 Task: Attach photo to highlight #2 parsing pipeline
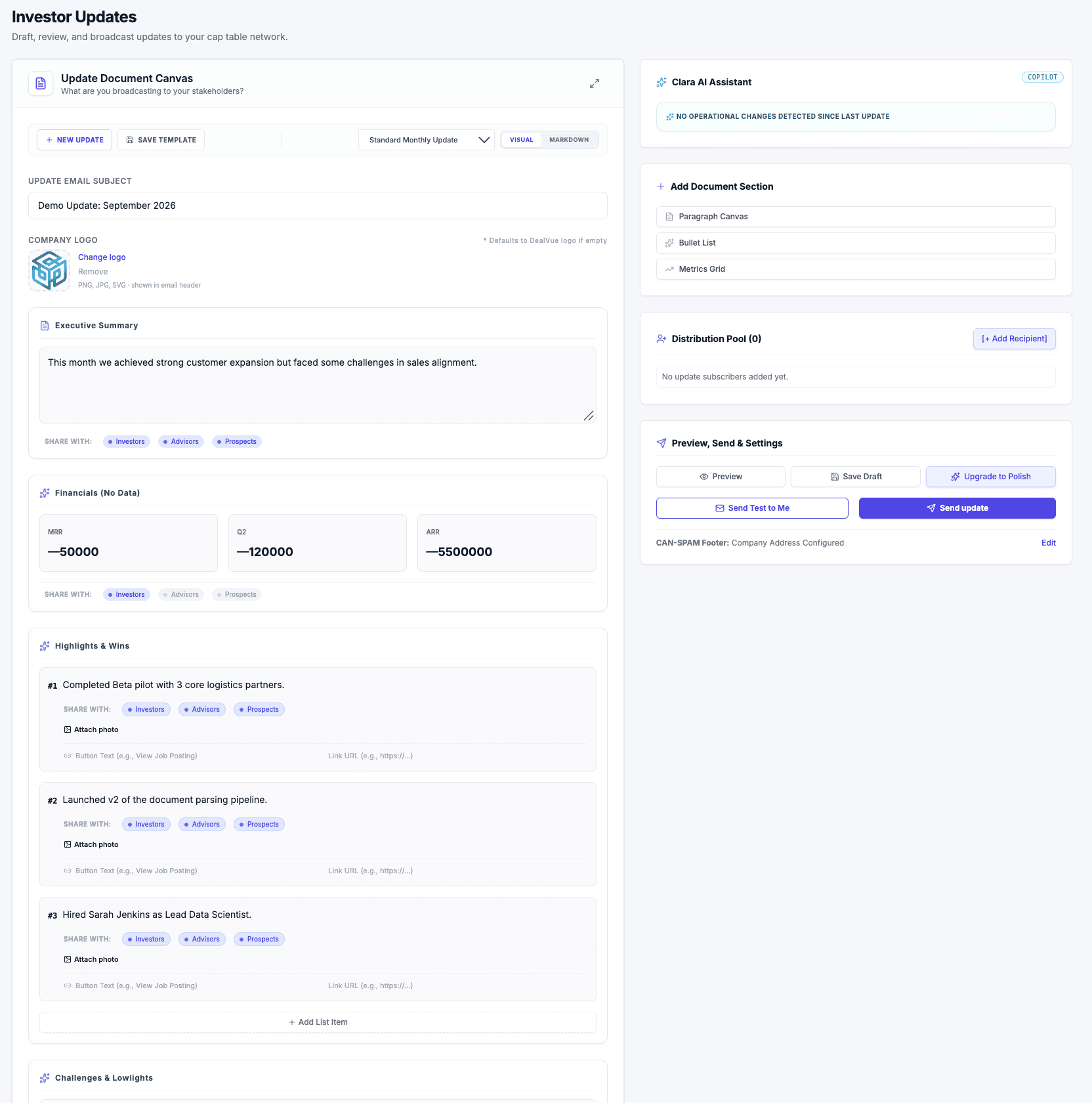point(91,844)
